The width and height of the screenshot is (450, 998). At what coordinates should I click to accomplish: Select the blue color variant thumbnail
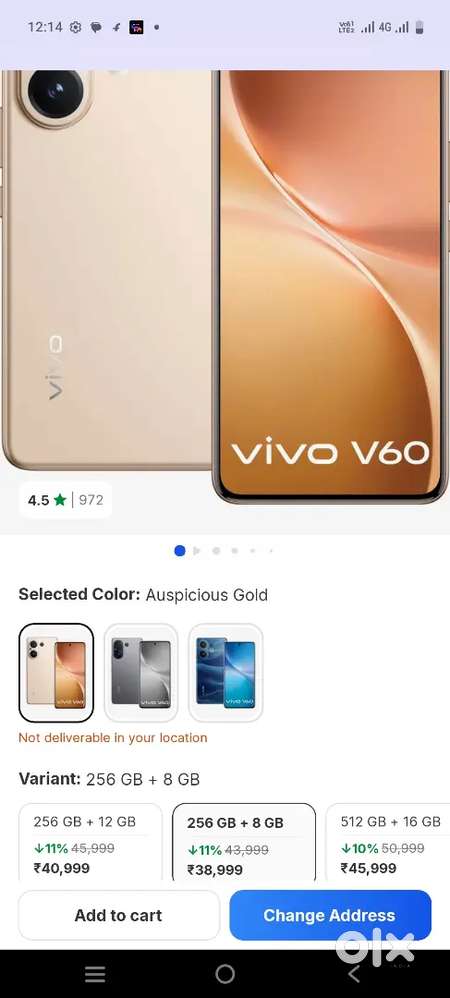tap(226, 672)
